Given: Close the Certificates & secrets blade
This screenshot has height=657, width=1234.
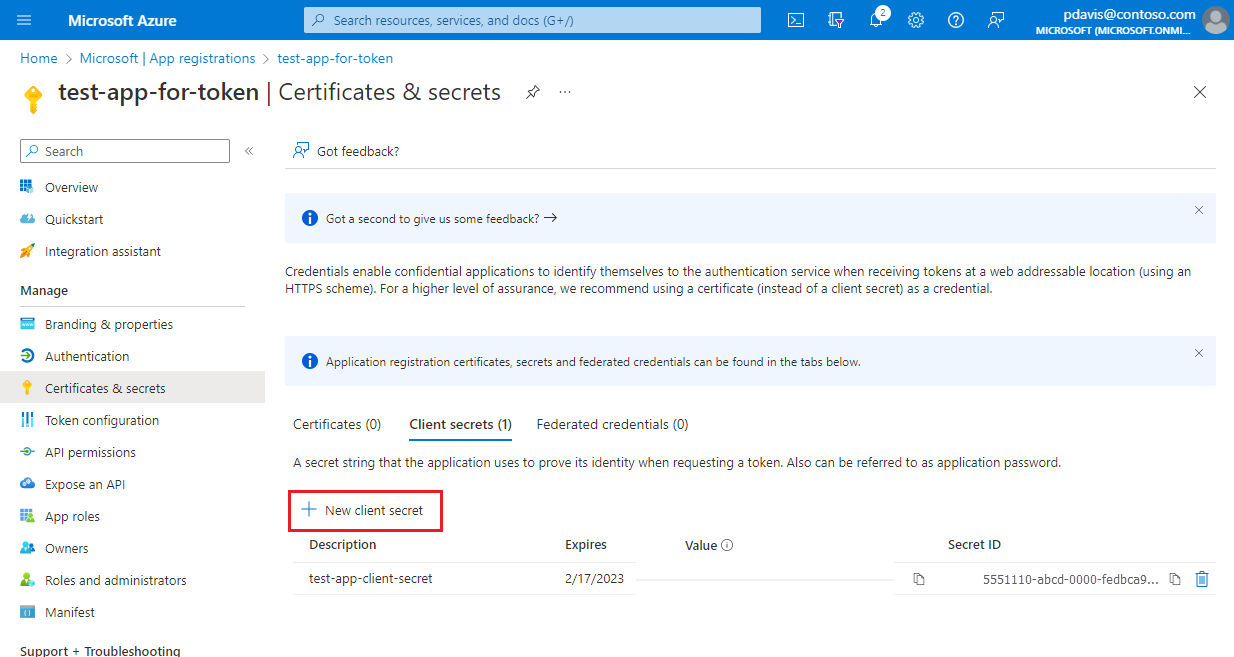Looking at the screenshot, I should point(1200,92).
